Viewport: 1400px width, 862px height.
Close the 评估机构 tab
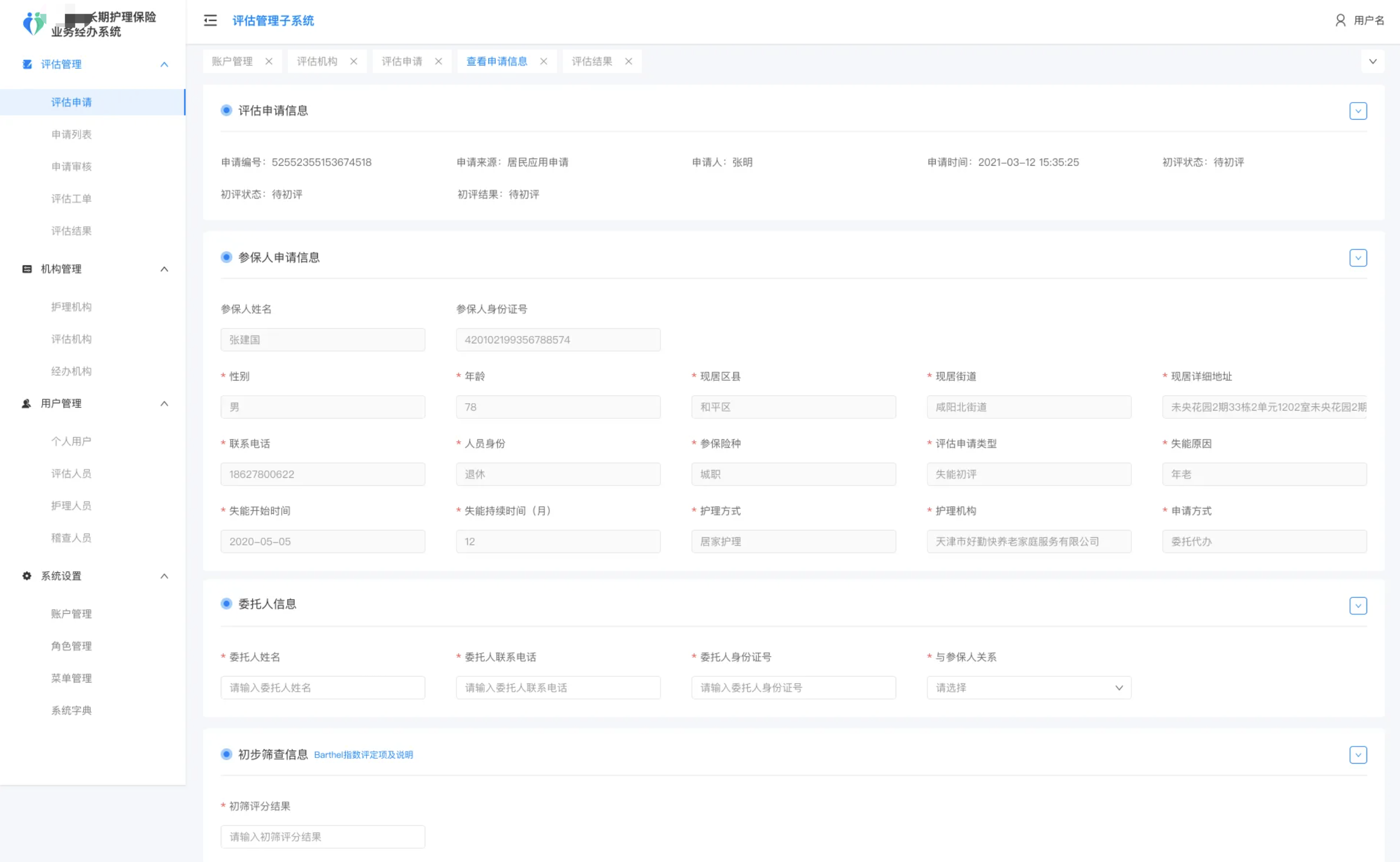(354, 61)
